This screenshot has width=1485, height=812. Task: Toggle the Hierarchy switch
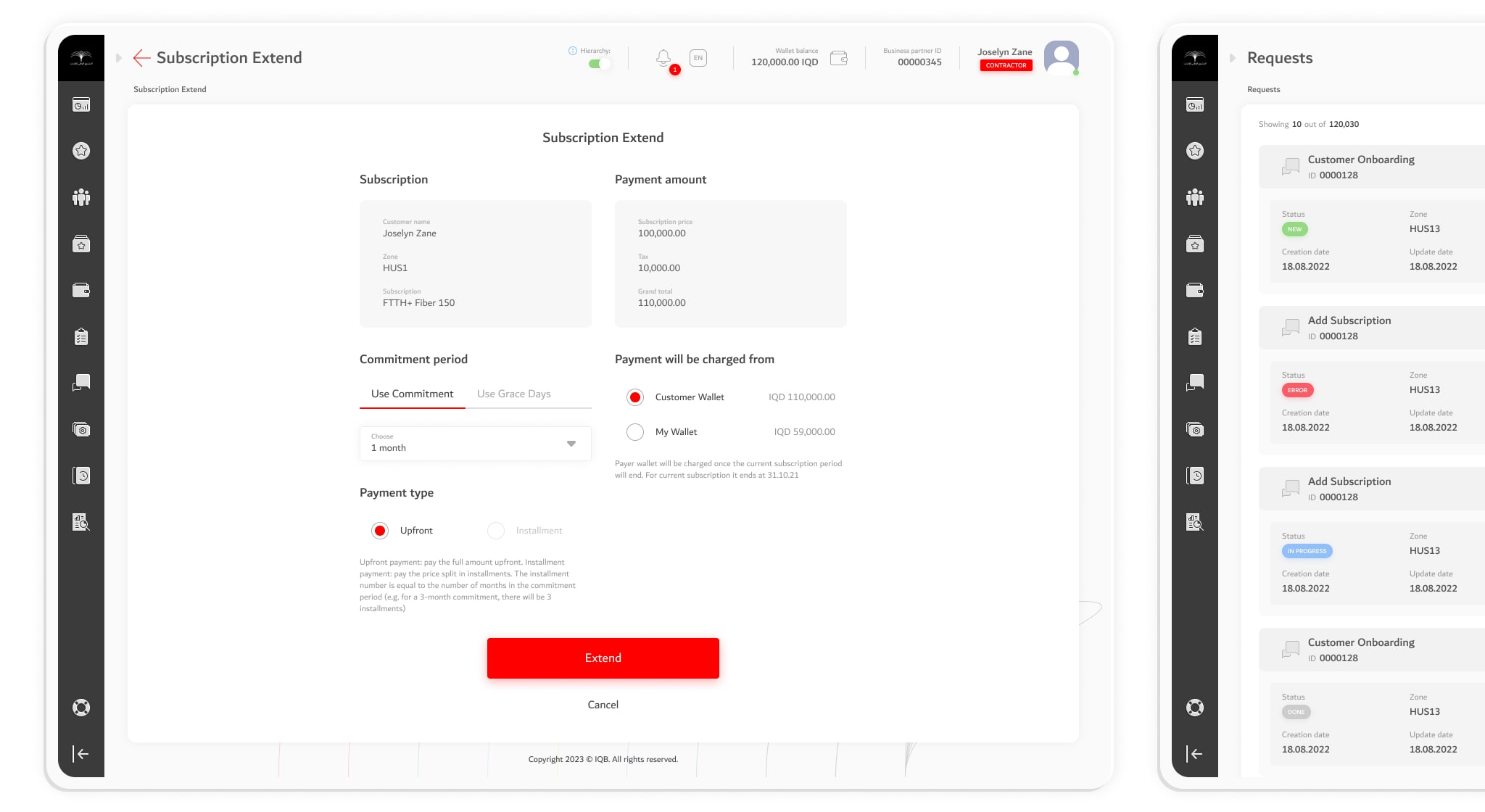tap(599, 64)
